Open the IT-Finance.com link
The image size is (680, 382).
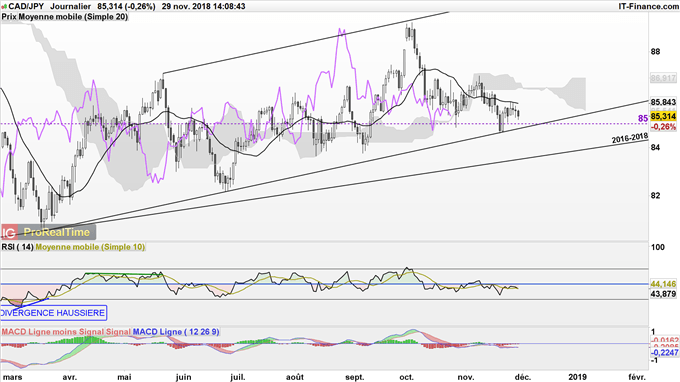[649, 6]
